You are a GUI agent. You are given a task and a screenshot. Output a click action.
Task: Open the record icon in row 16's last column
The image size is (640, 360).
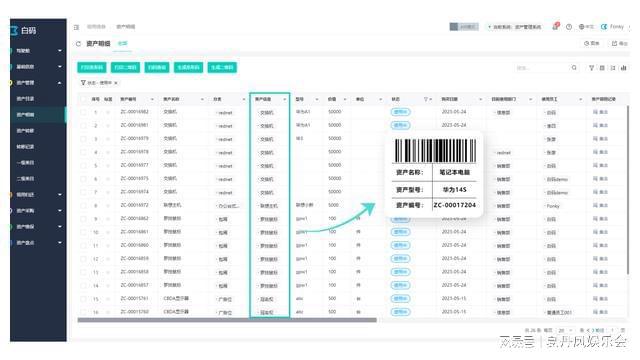tap(596, 312)
